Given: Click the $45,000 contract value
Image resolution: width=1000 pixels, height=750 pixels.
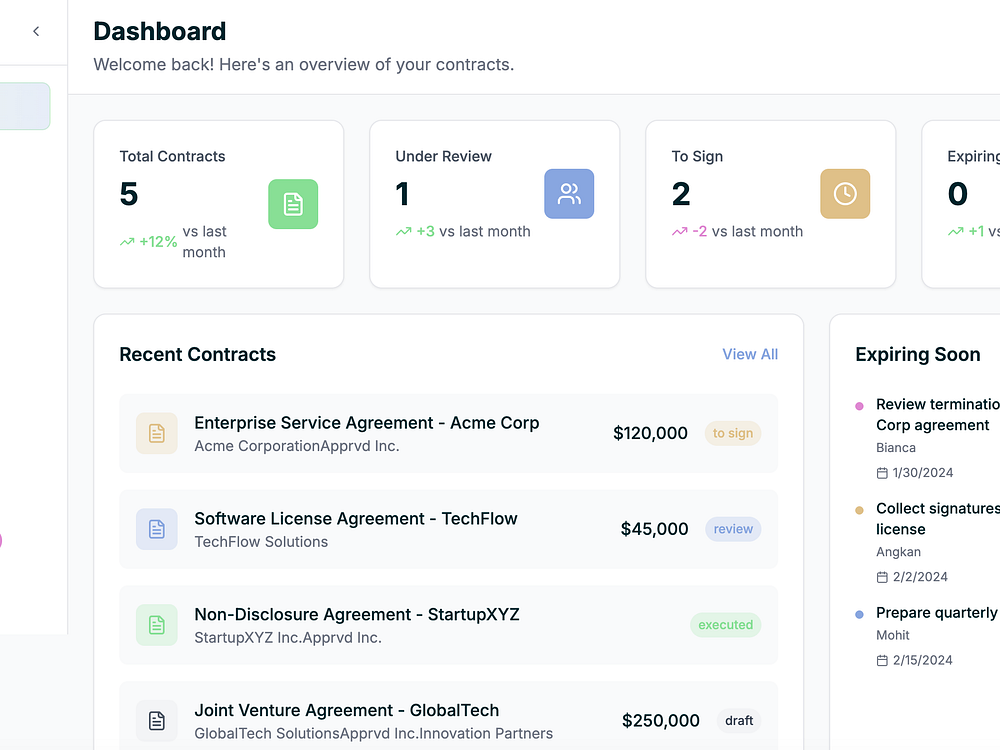Looking at the screenshot, I should (654, 529).
